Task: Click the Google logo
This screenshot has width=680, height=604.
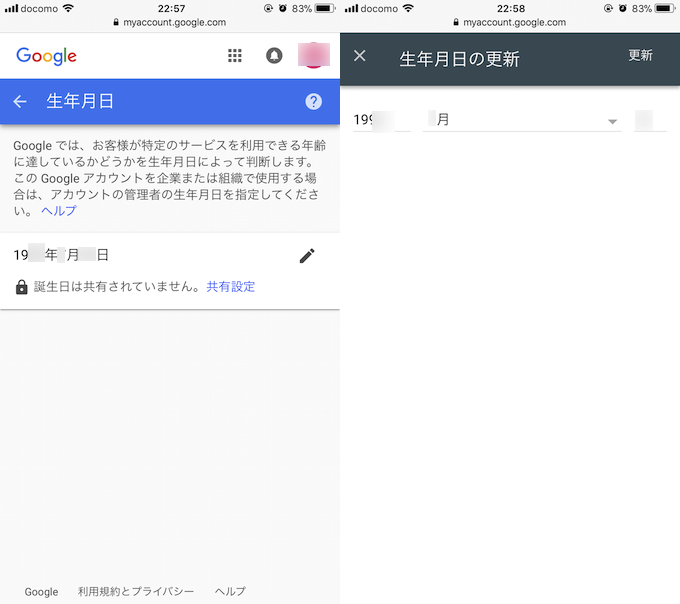Action: tap(46, 56)
